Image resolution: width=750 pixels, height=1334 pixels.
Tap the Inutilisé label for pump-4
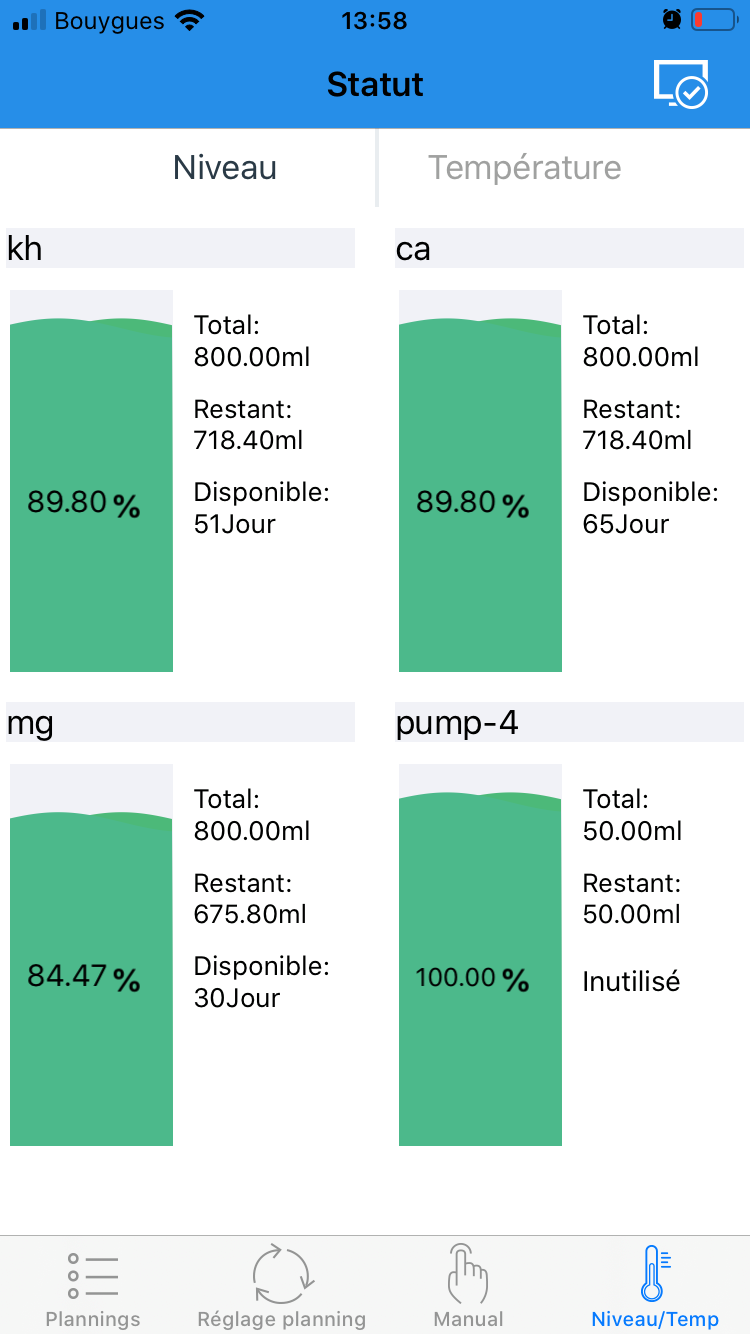[631, 981]
